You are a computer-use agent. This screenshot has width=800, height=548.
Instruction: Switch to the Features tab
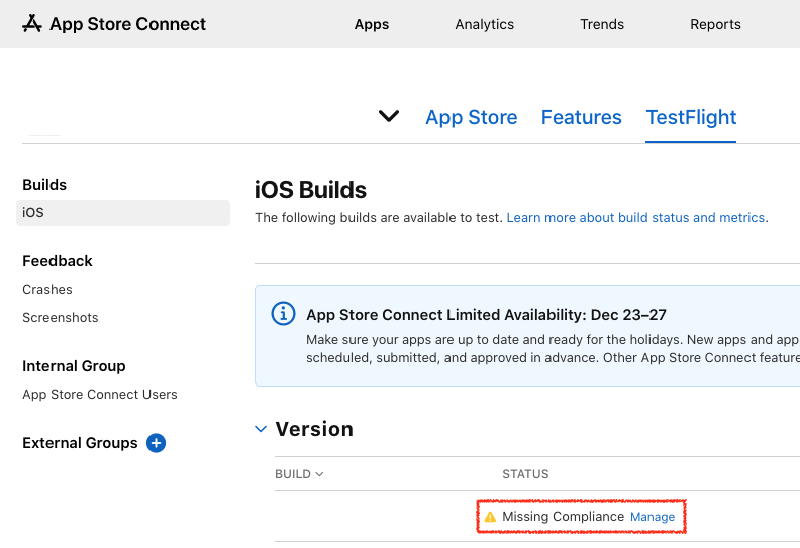(581, 117)
